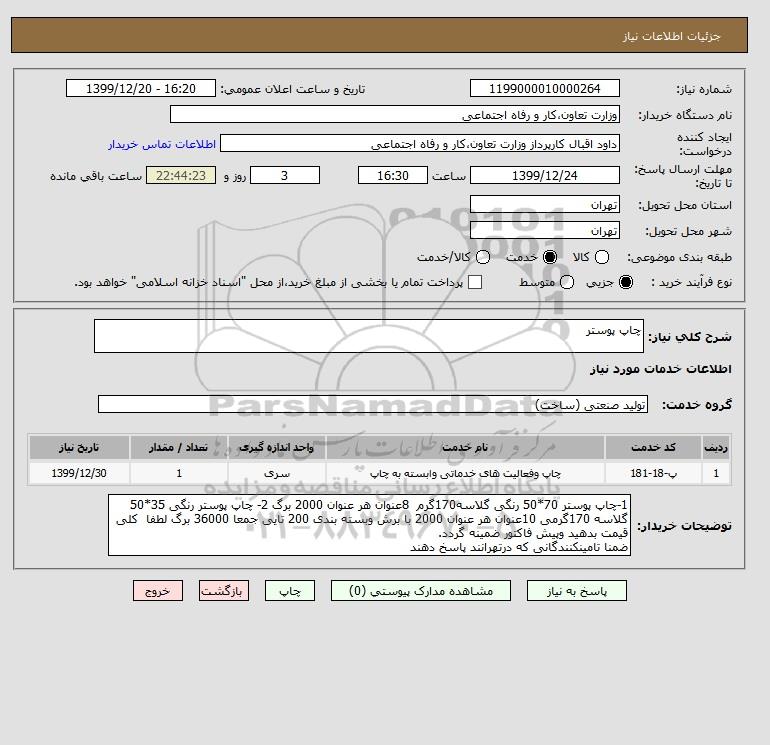Click the شرح کلی نیاز label
The width and height of the screenshot is (770, 745).
[x=690, y=337]
